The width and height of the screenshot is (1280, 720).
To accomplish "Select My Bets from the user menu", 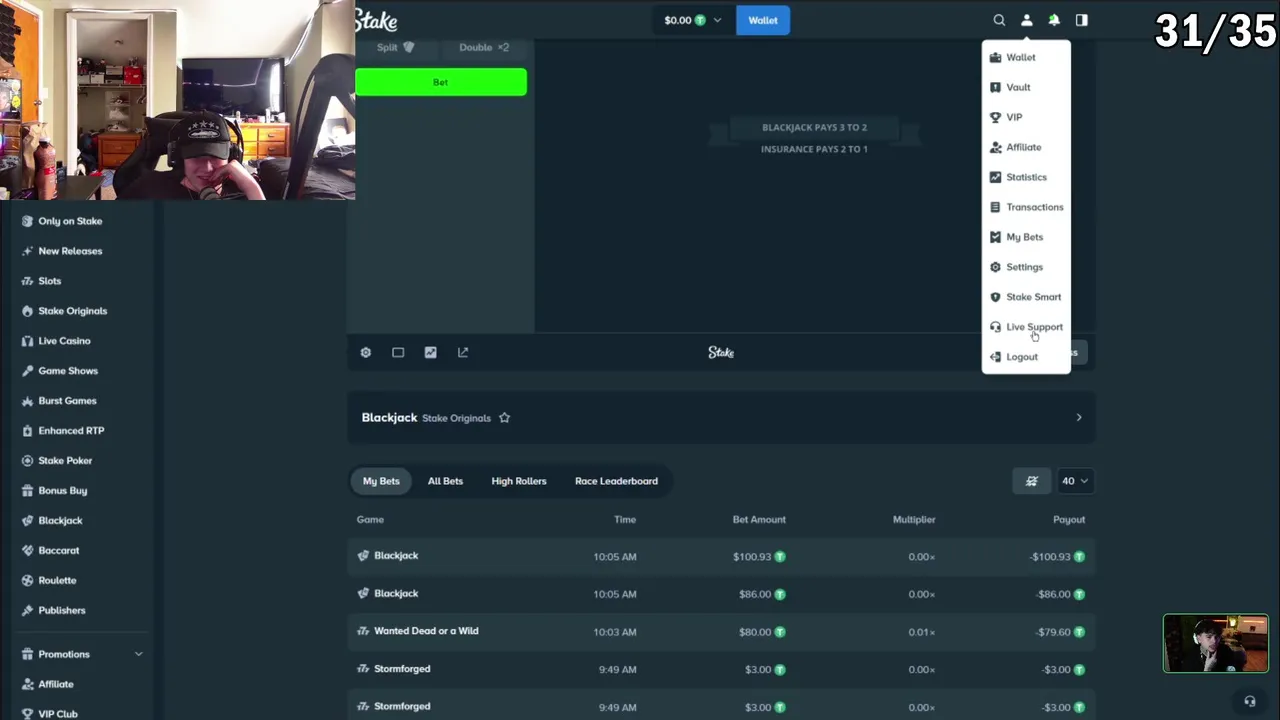I will click(1026, 237).
